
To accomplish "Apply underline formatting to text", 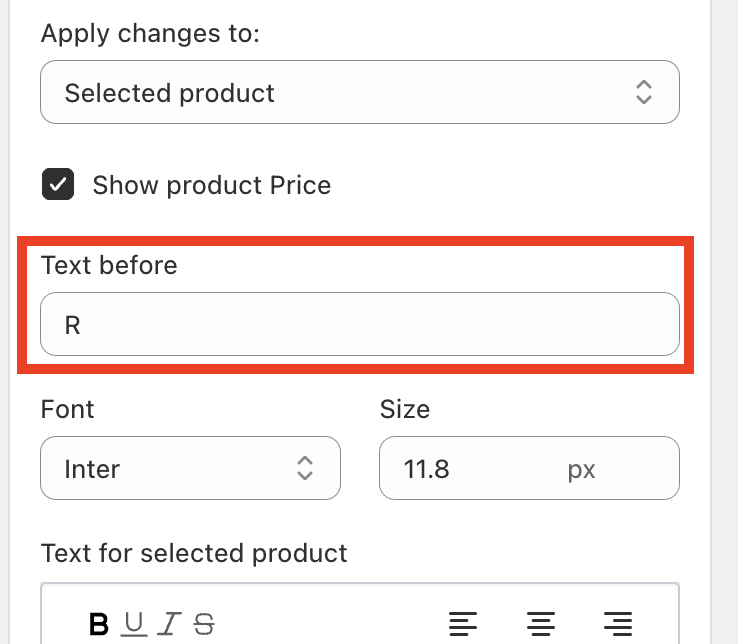I will tap(134, 625).
